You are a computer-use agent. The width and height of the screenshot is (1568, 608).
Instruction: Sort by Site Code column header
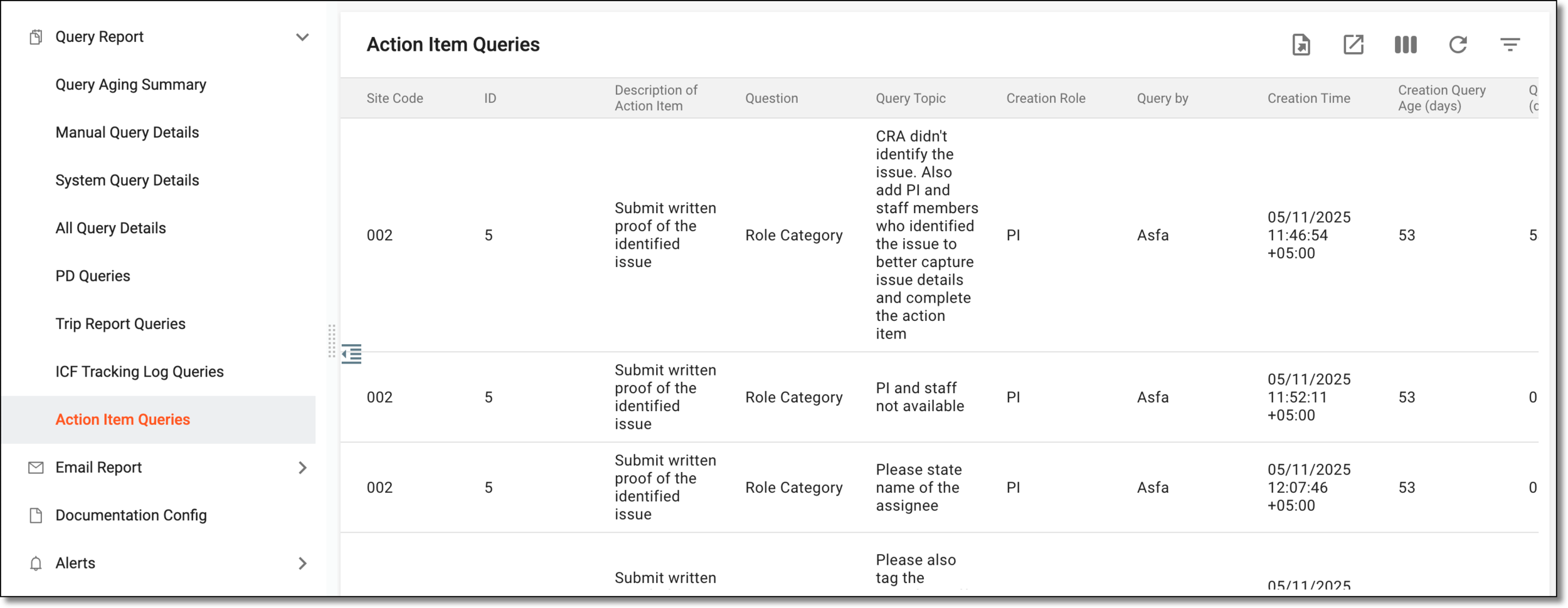point(395,98)
